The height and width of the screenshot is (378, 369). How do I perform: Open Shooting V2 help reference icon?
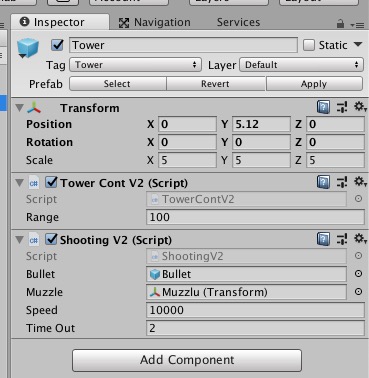[x=323, y=239]
